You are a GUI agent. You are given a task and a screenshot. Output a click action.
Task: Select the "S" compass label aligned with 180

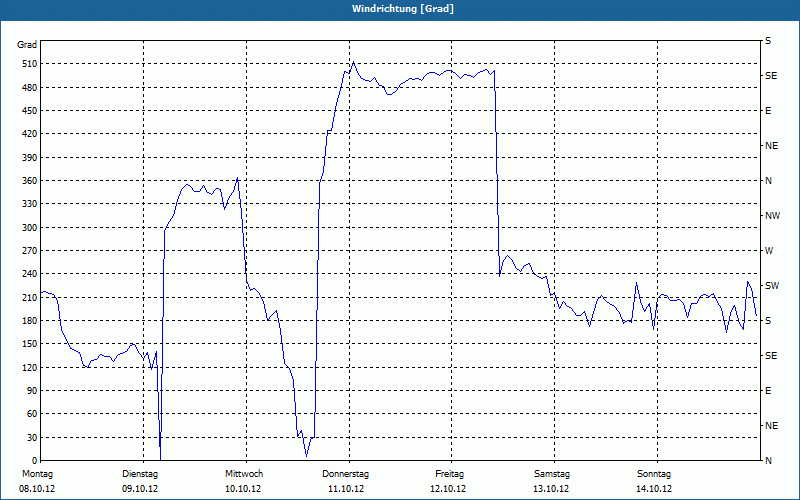pos(768,321)
